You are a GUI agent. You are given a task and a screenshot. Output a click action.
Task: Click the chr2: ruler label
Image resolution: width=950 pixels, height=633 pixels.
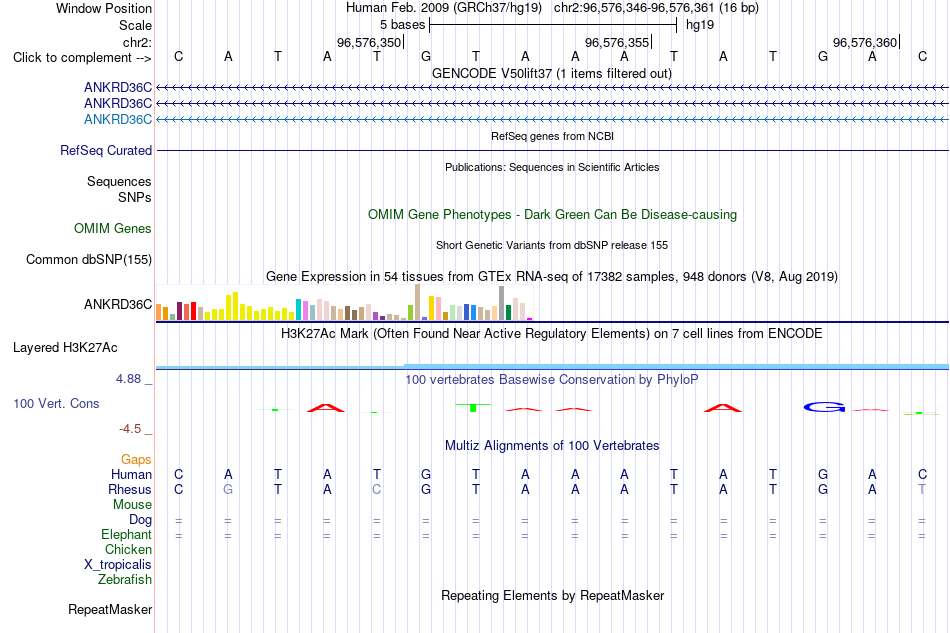(137, 42)
